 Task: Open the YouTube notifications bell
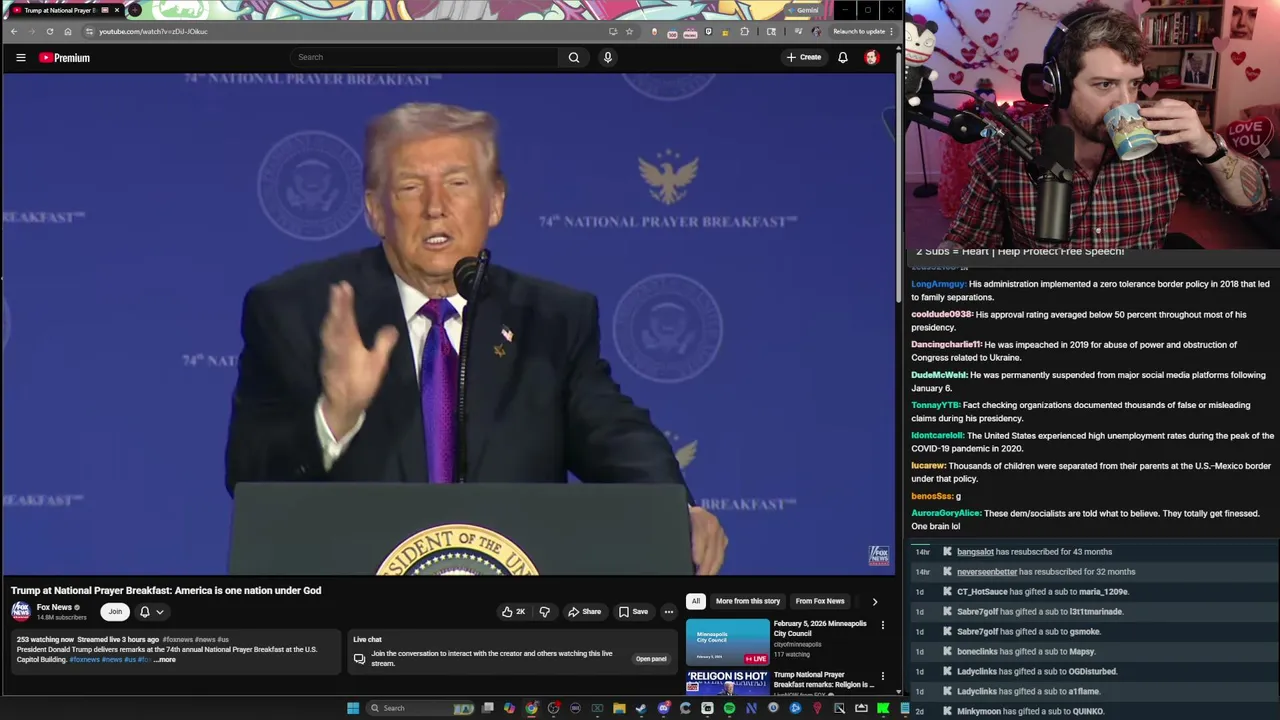coord(843,57)
